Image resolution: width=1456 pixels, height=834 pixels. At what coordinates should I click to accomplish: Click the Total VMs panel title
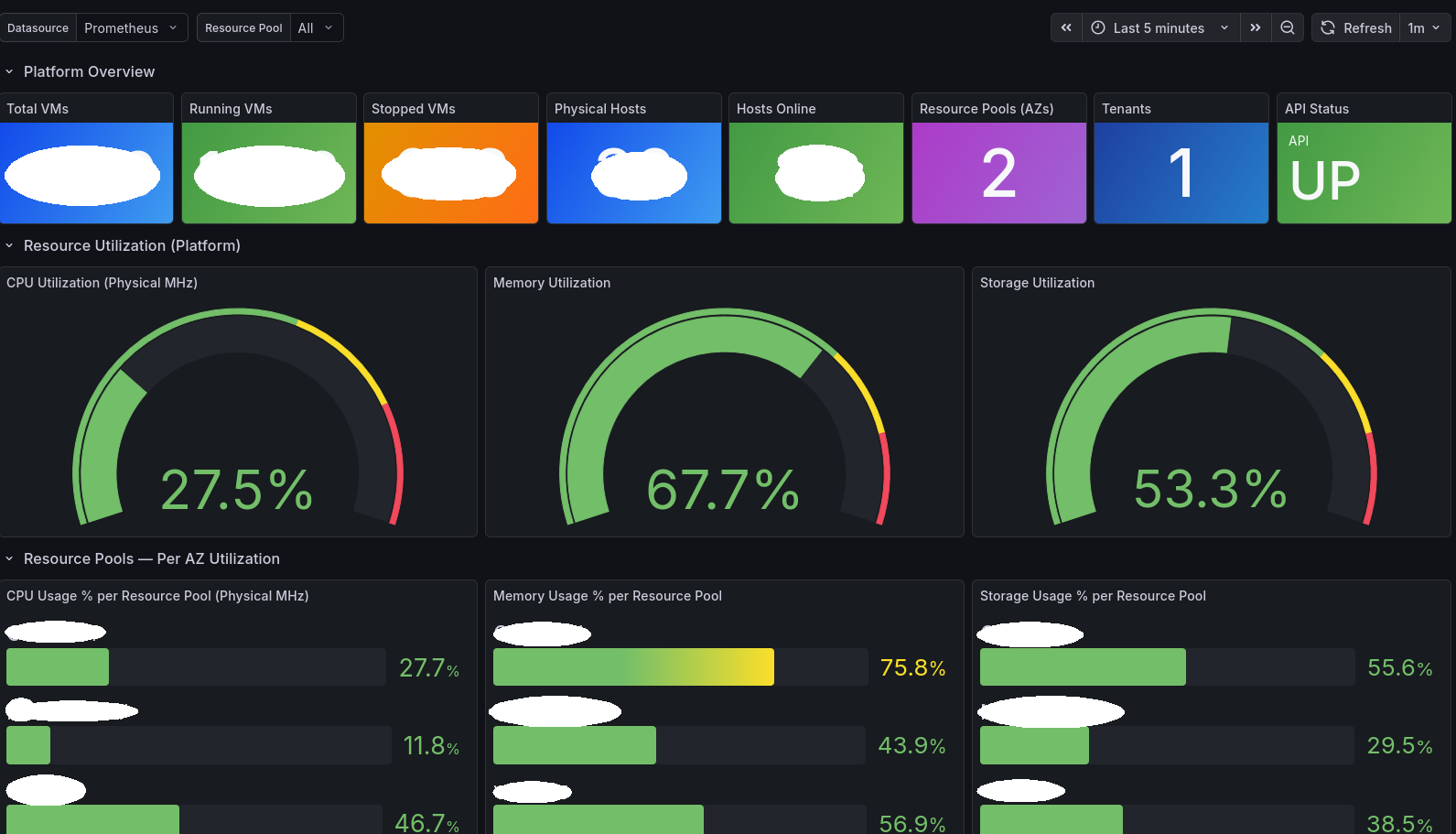38,108
